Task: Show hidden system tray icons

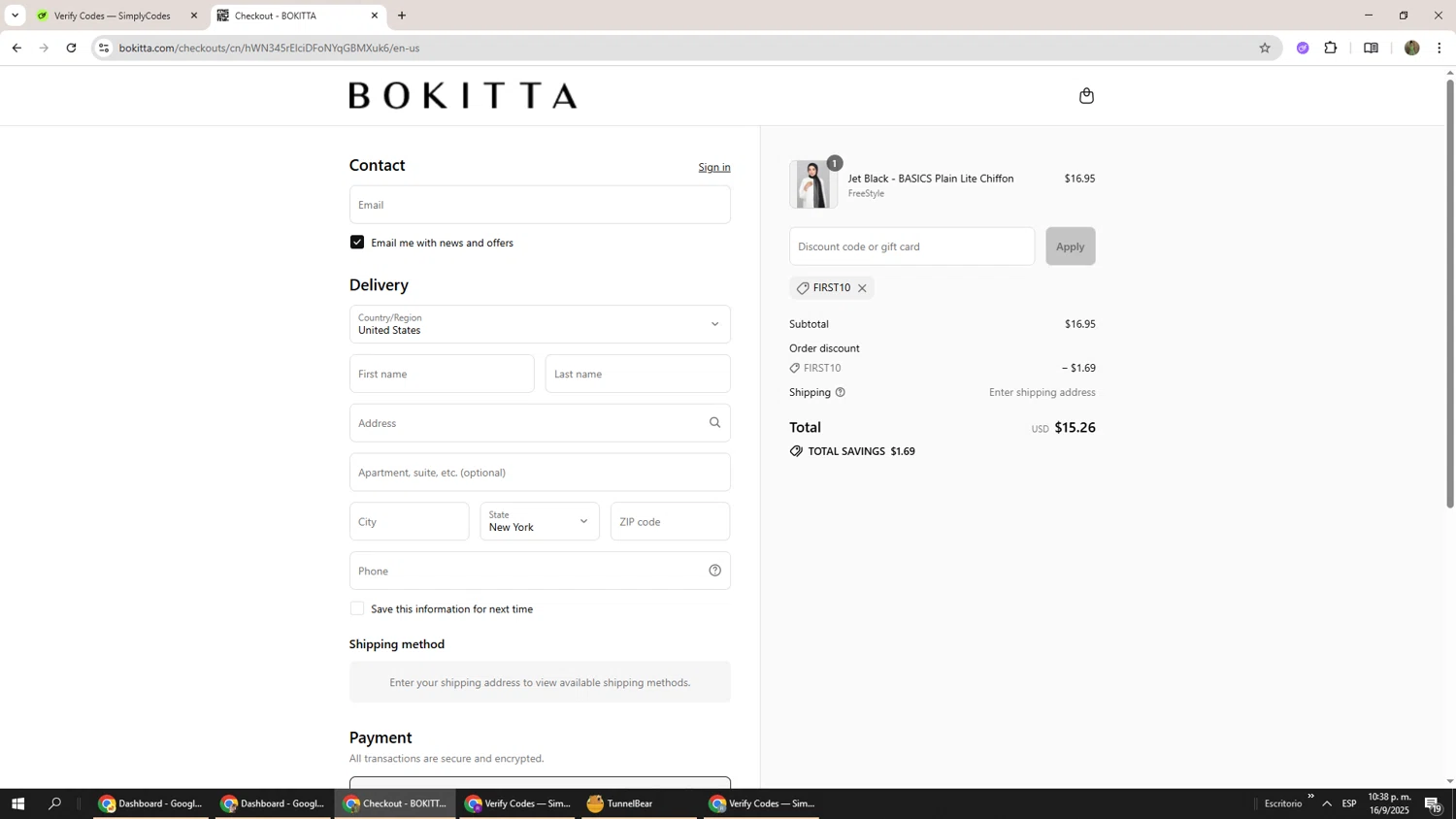Action: click(x=1327, y=803)
